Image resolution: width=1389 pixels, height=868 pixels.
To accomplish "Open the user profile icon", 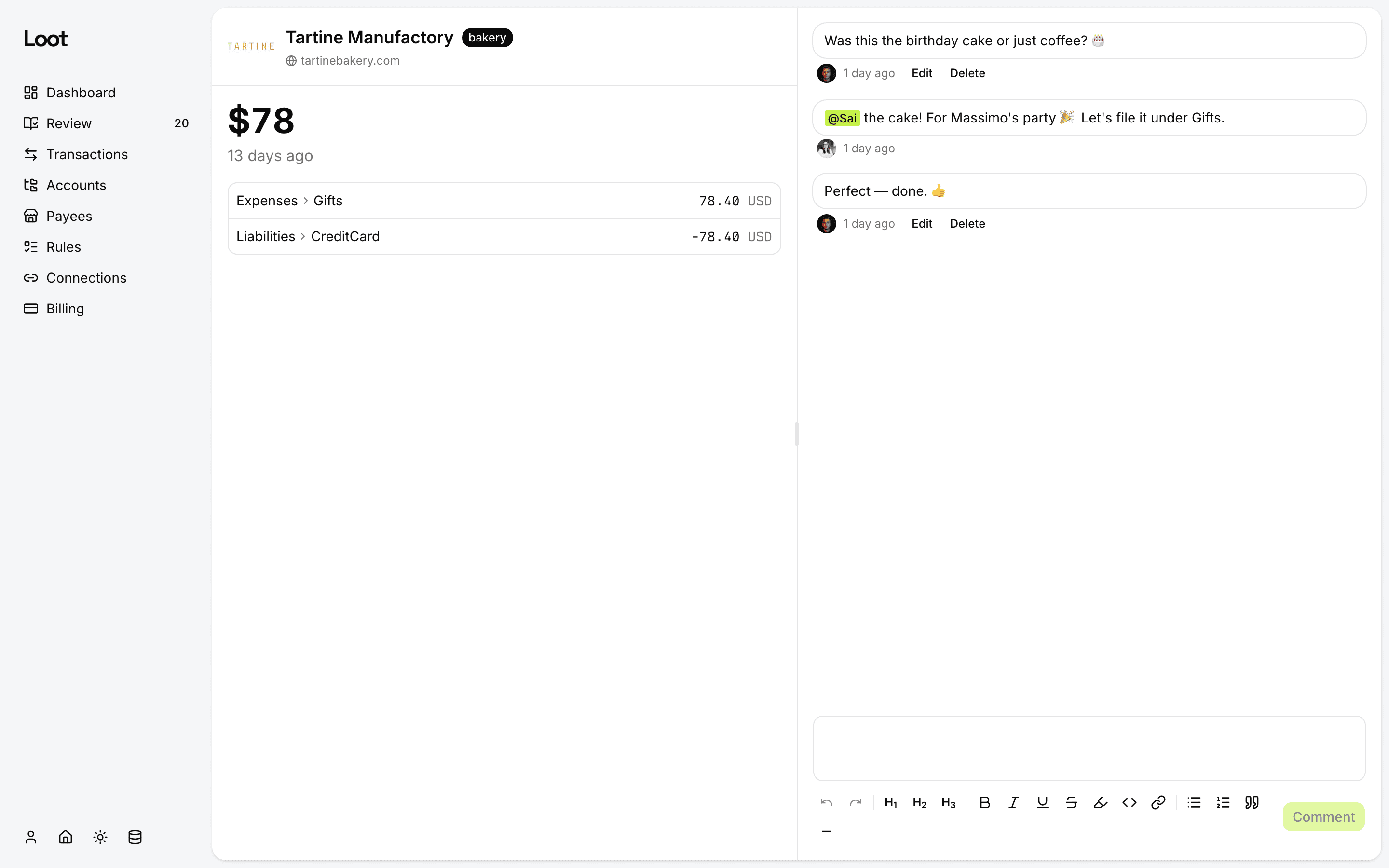I will pos(31,837).
